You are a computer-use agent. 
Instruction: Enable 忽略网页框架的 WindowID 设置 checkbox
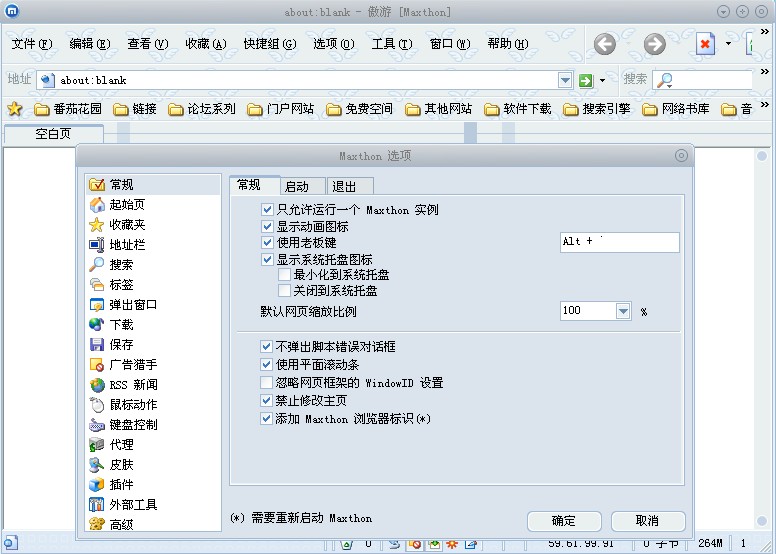pyautogui.click(x=266, y=382)
